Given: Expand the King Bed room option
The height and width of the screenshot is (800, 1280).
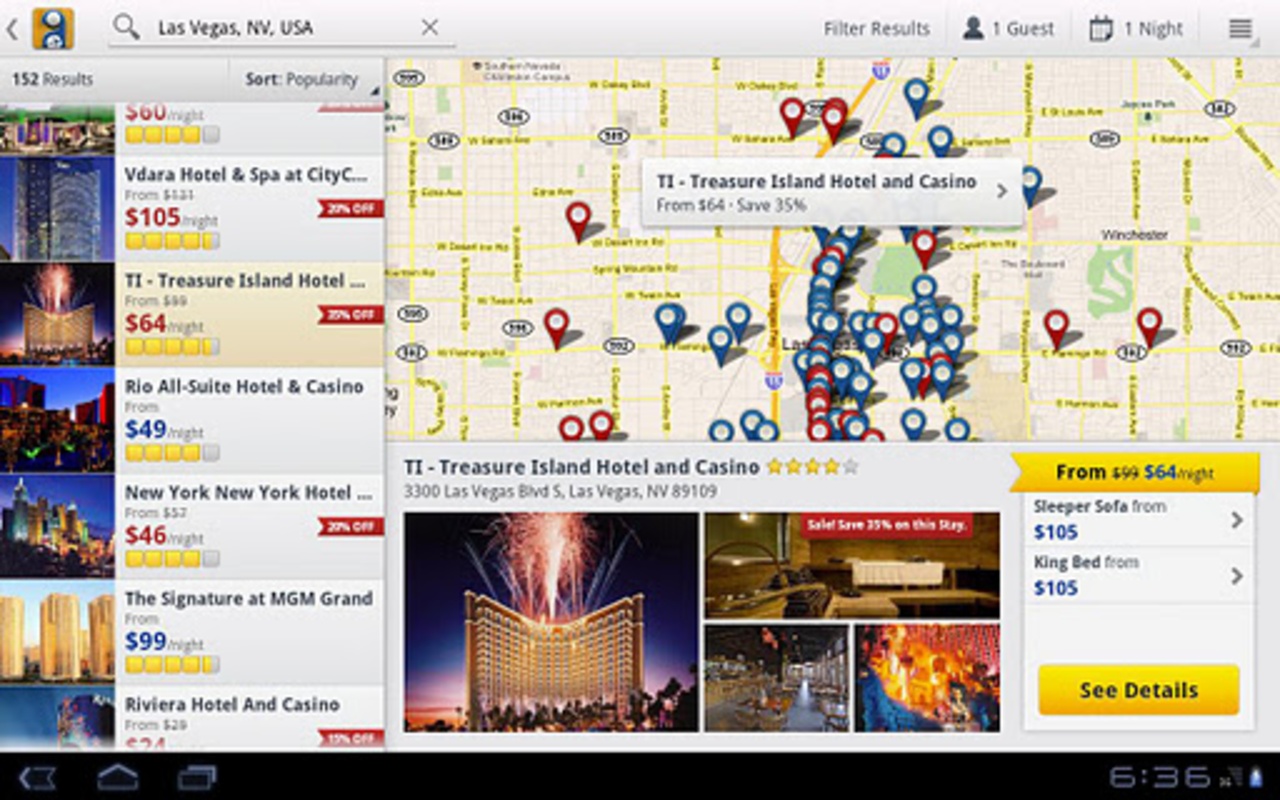Looking at the screenshot, I should 1139,575.
